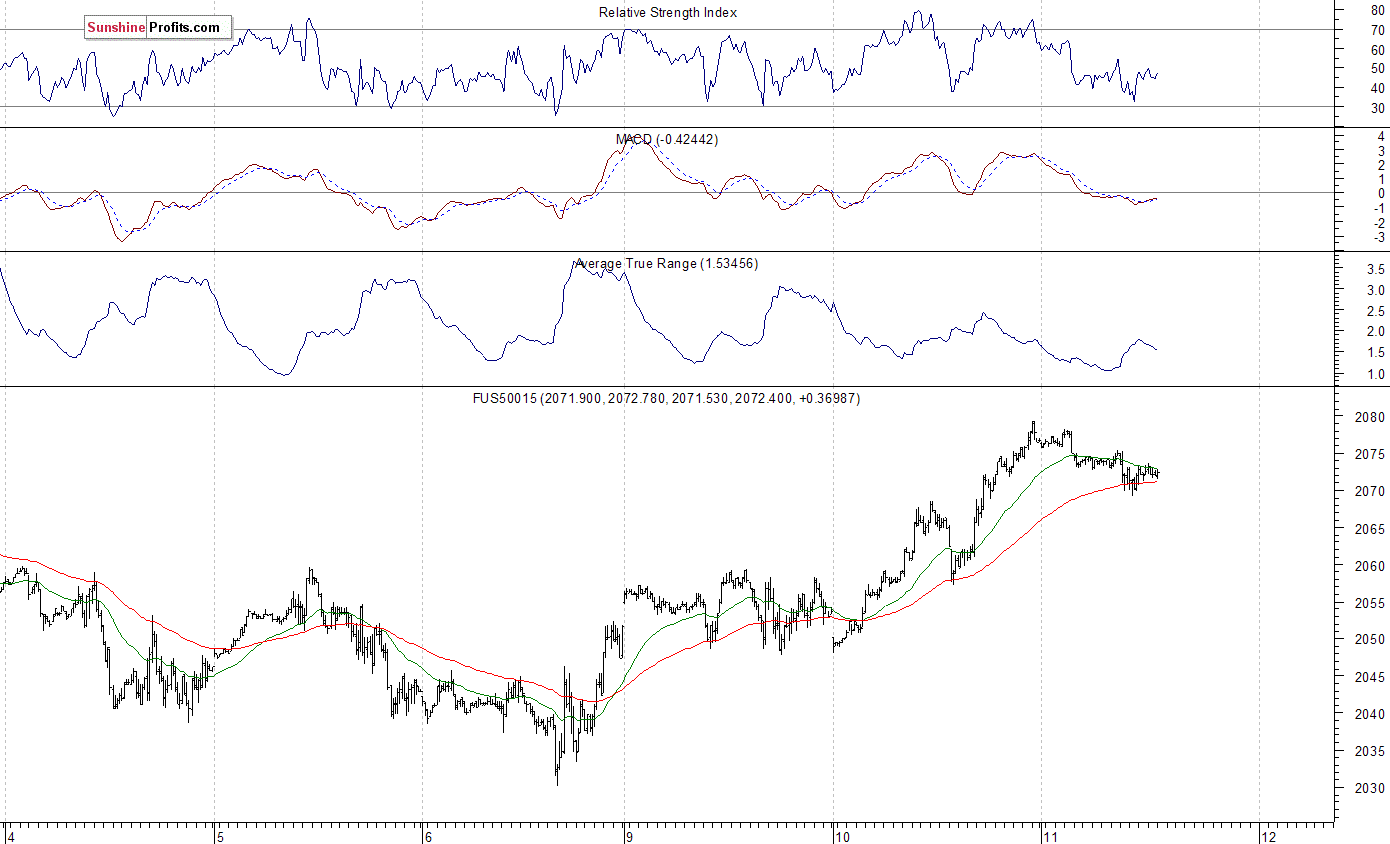Click the price axis value 2055
Image resolution: width=1390 pixels, height=844 pixels.
(1371, 602)
